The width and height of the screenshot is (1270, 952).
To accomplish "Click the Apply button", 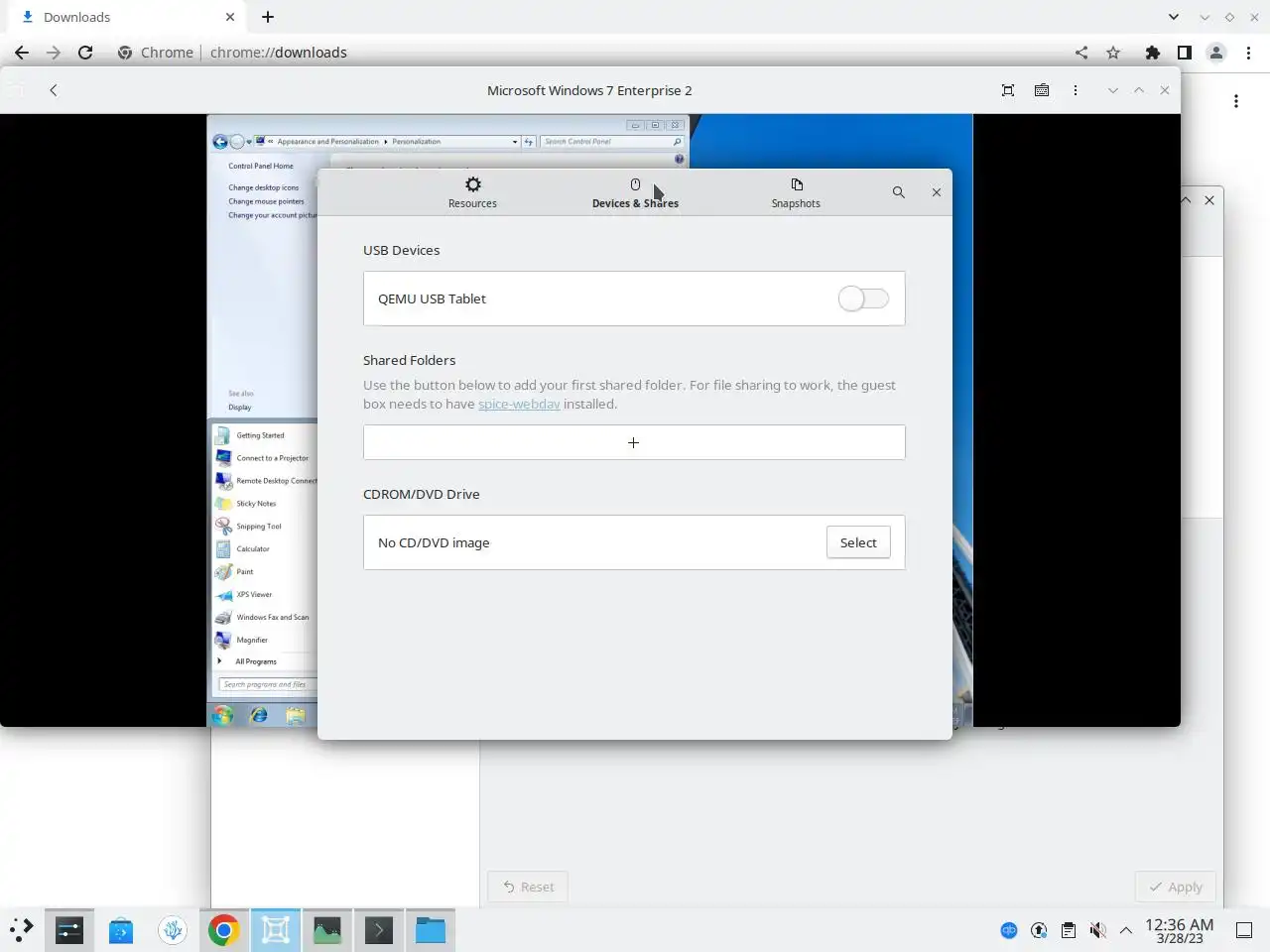I will (1176, 887).
